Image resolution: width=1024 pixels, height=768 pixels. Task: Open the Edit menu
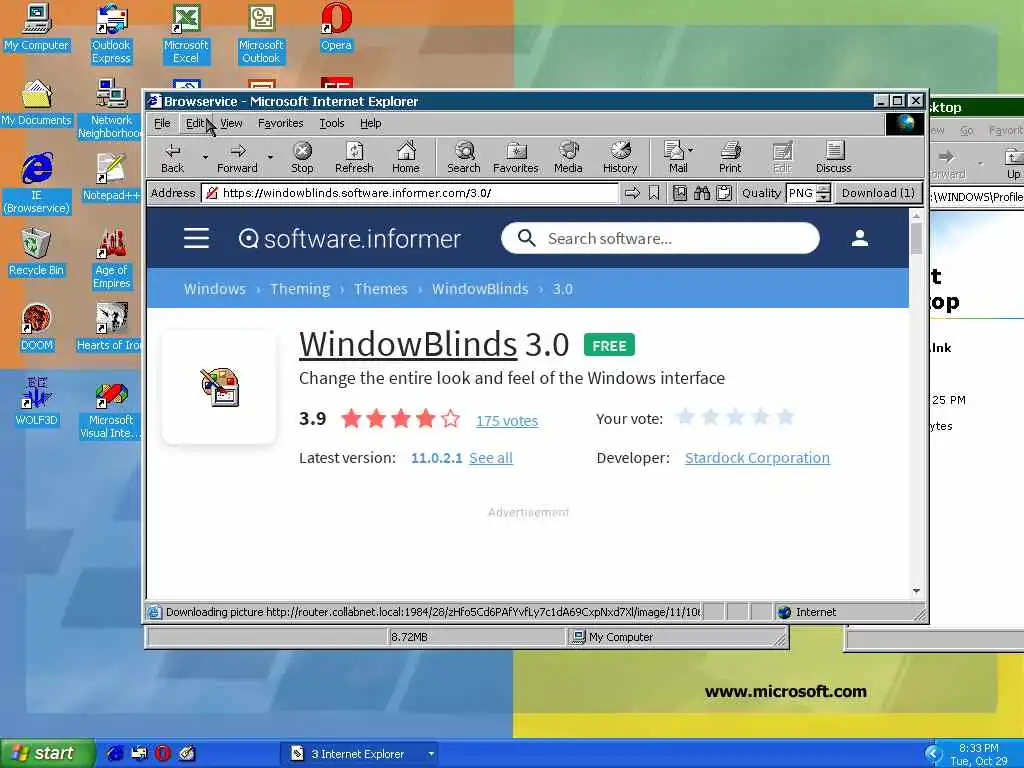(x=195, y=123)
